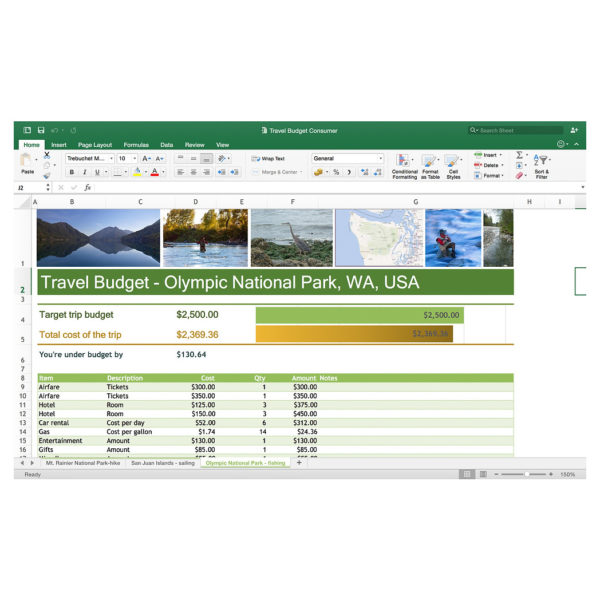This screenshot has width=600, height=600.
Task: Open the Mt. Rainier National Park-hike sheet
Action: 83,463
